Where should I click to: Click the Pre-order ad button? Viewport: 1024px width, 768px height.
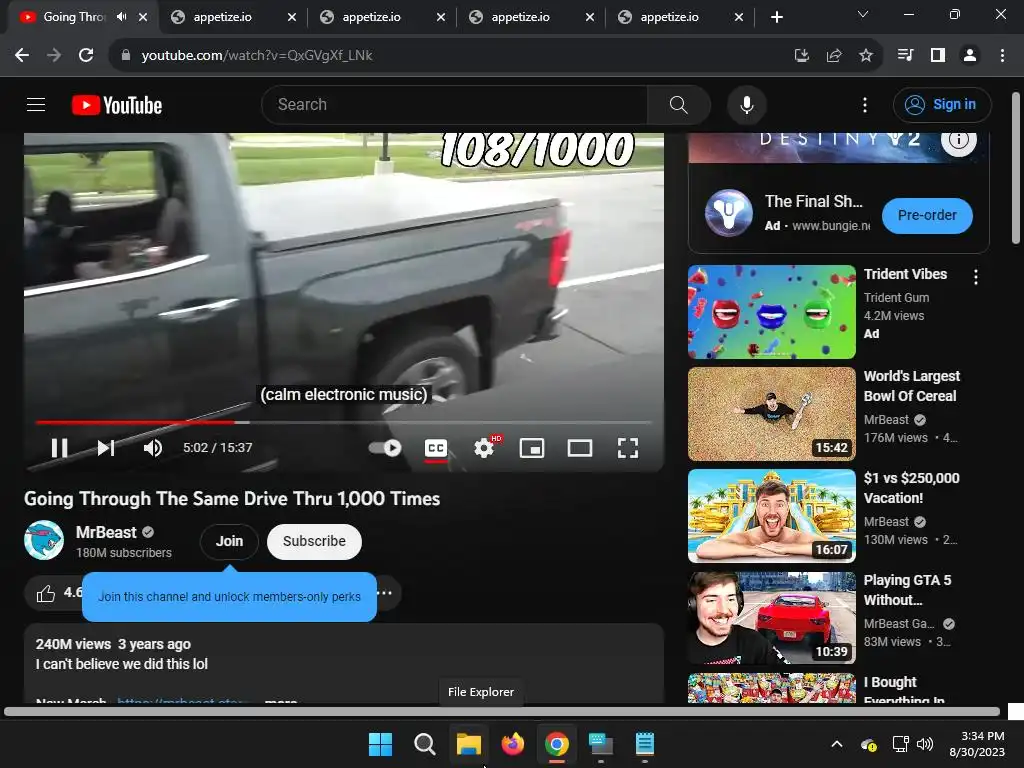pos(927,216)
